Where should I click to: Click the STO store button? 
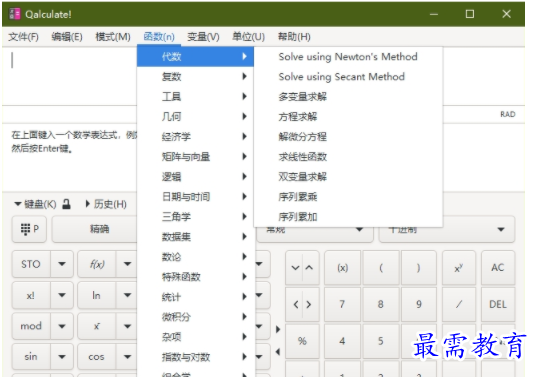[x=31, y=264]
